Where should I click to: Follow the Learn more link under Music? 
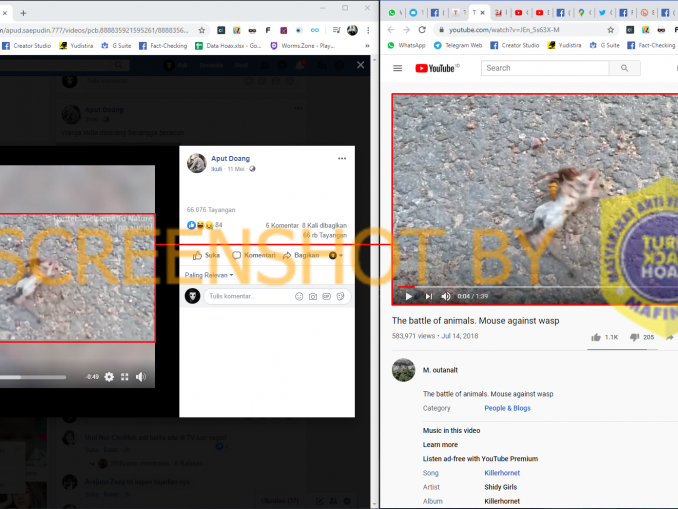[440, 445]
